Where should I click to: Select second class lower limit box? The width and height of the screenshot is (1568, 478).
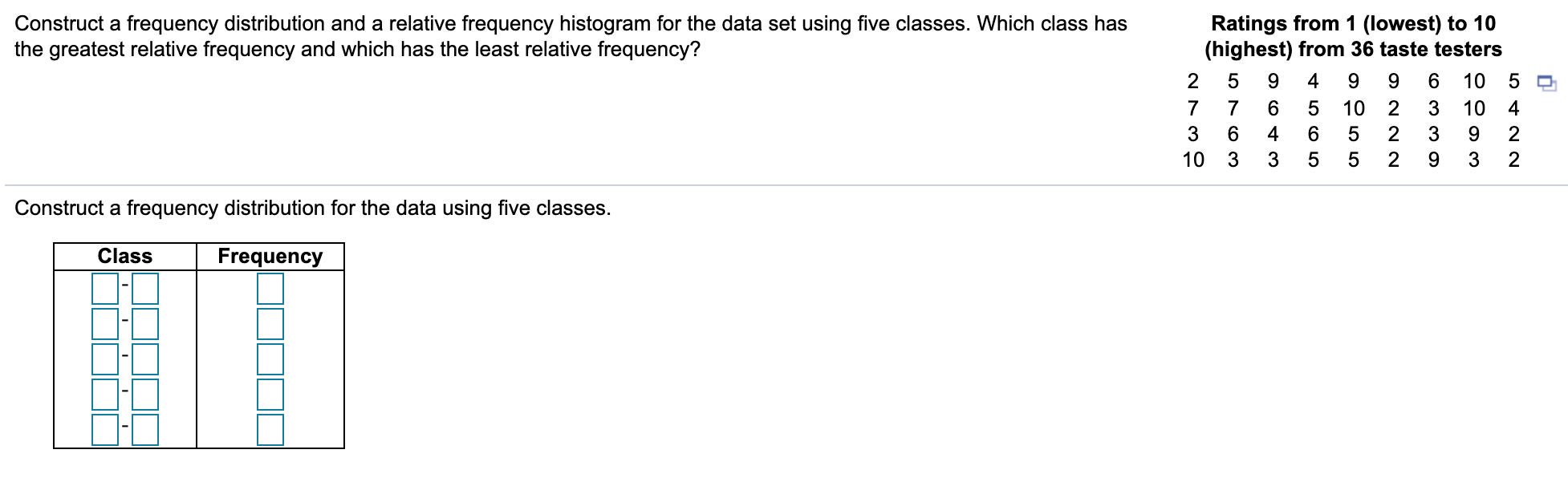click(105, 324)
